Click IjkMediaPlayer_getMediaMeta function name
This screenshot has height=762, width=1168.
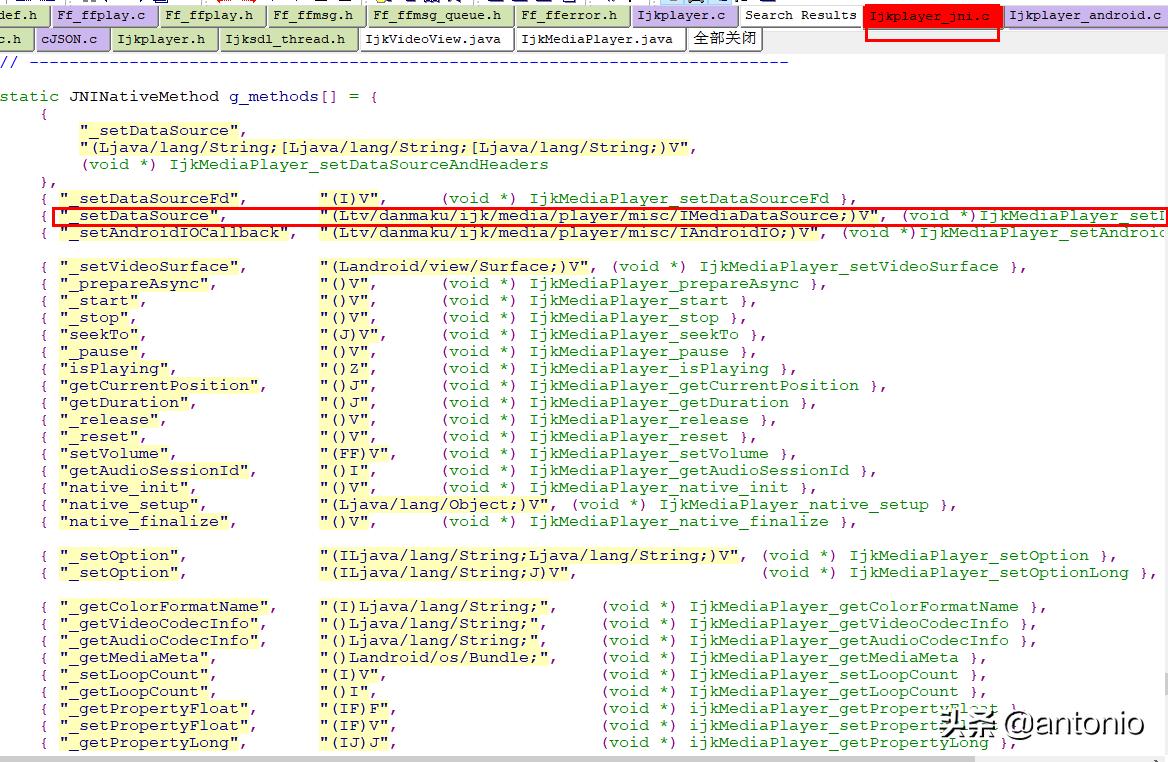(x=824, y=658)
